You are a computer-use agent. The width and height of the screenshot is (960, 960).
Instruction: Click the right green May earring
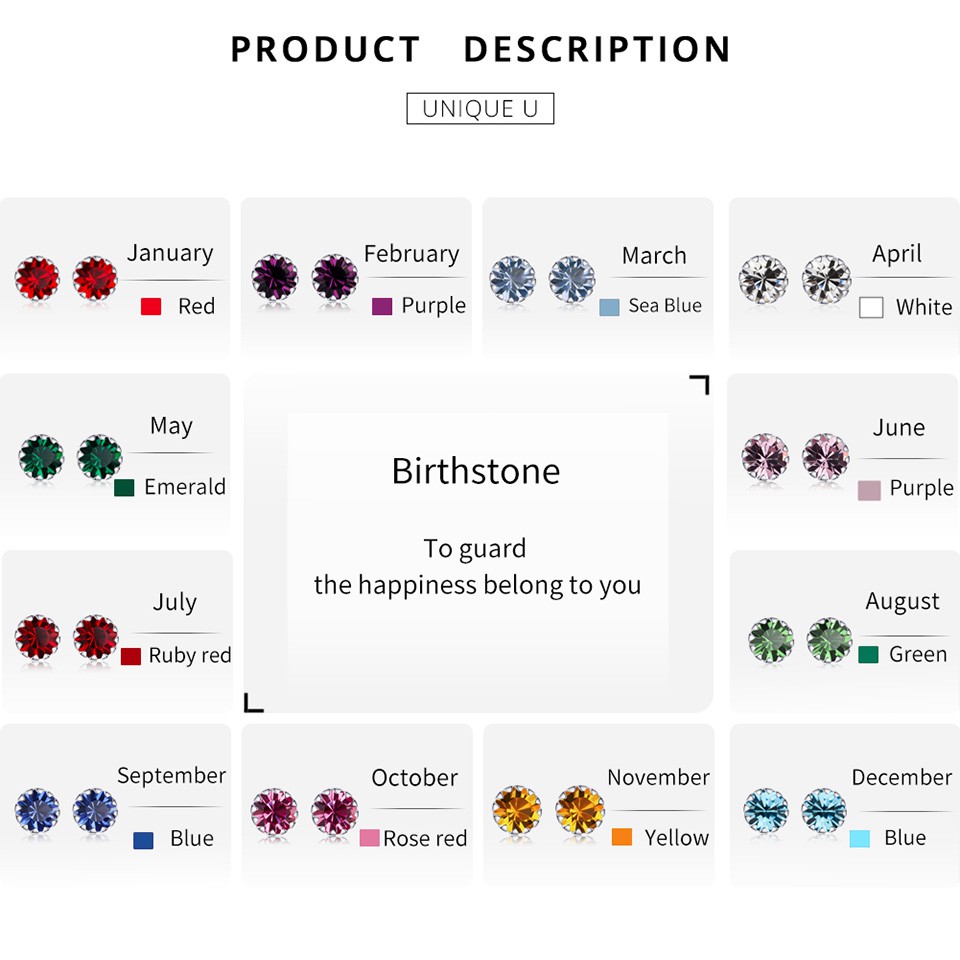click(100, 457)
